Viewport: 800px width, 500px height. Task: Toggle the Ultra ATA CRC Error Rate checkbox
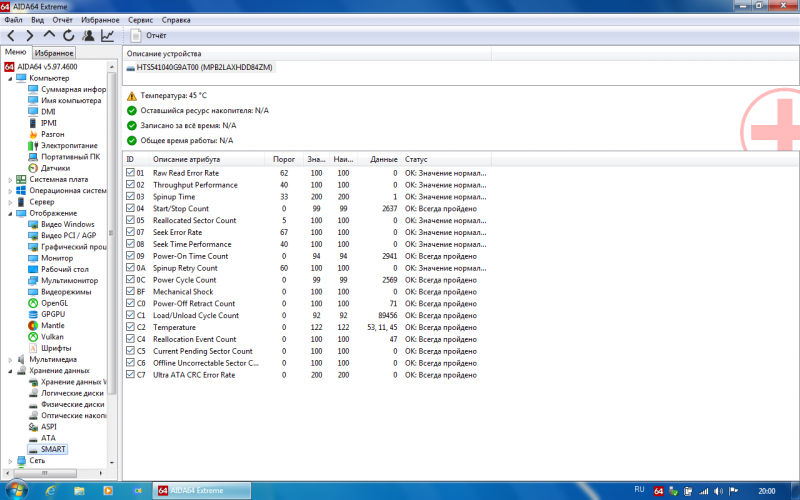tap(130, 375)
